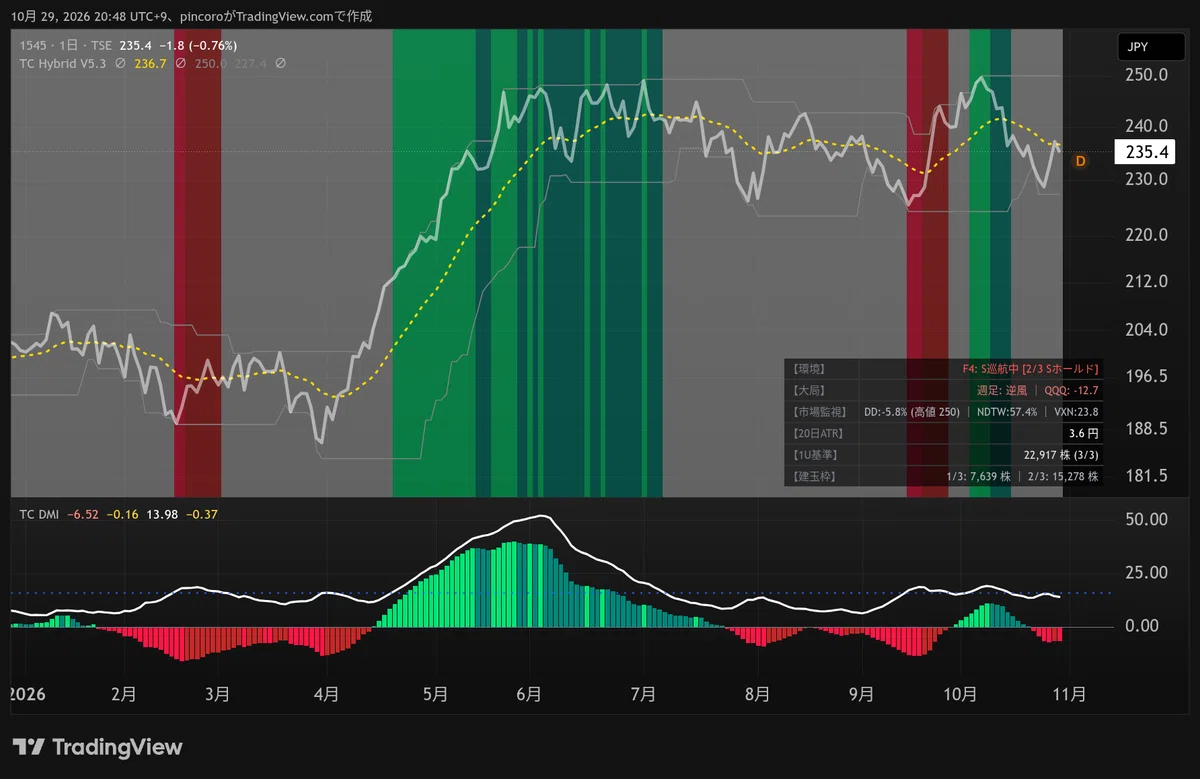Screen dimensions: 1200x779
Task: Click the -0.37 value in TC DMI legend
Action: coord(202,514)
